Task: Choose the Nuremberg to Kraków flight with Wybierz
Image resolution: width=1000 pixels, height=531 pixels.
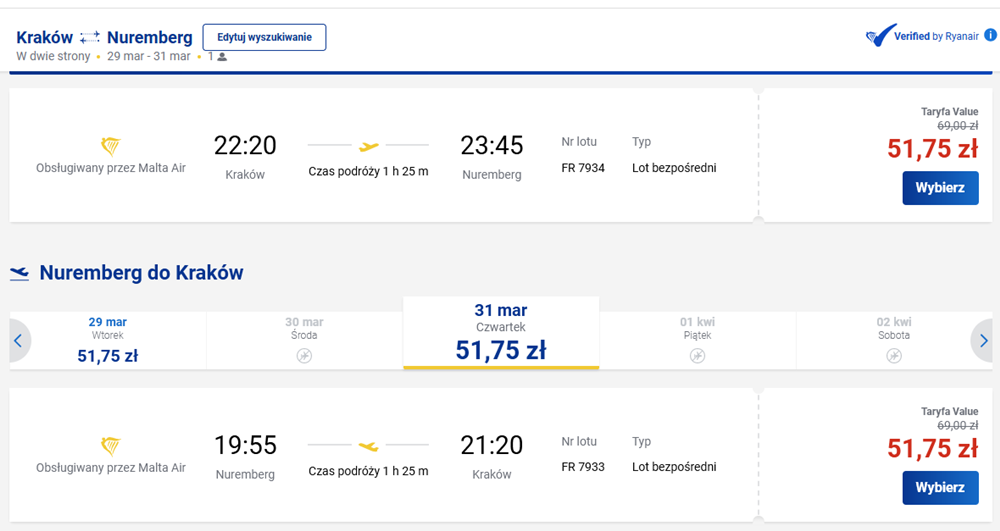Action: click(x=940, y=488)
